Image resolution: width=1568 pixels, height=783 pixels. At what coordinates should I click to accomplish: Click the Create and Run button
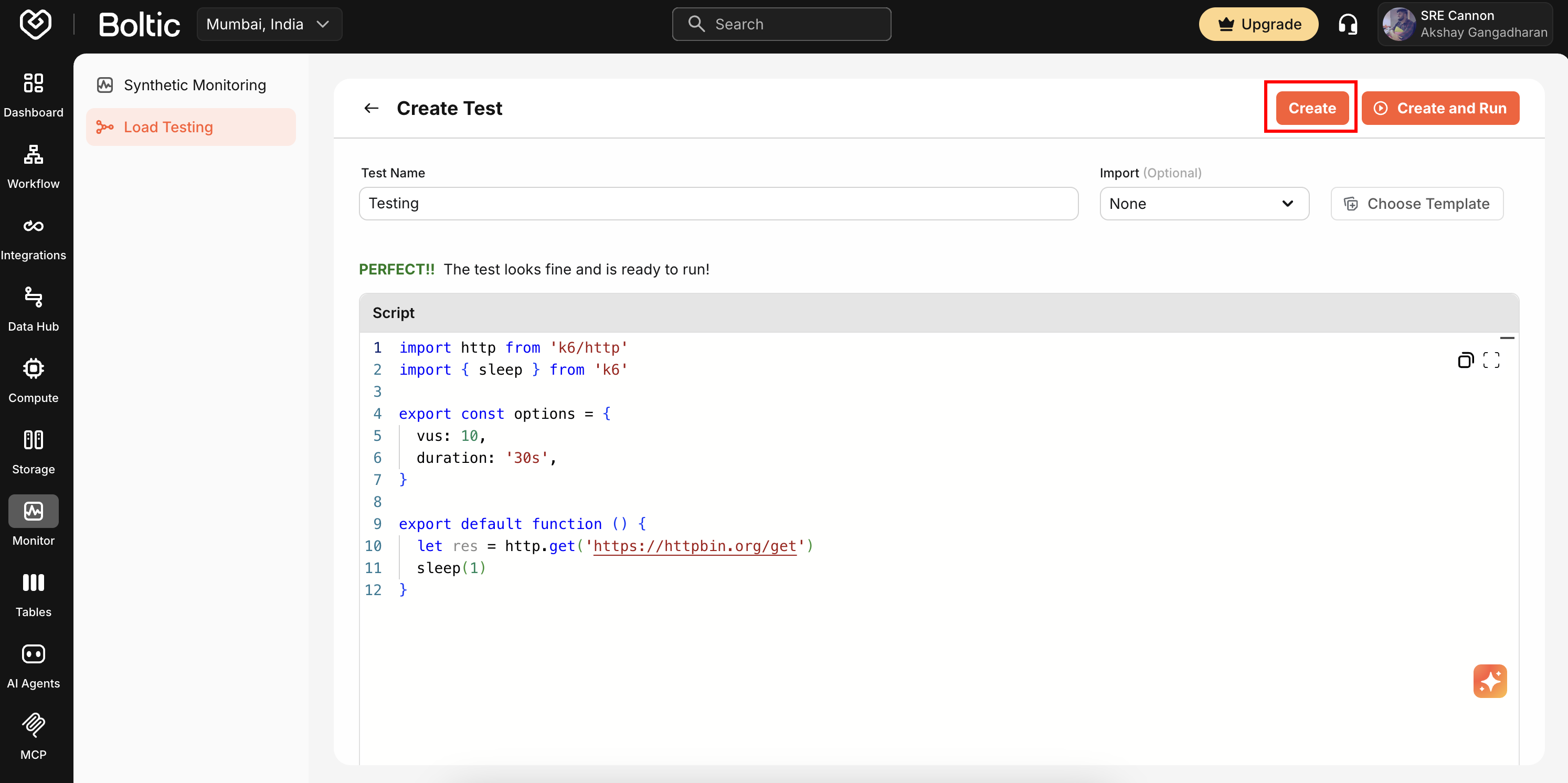(1439, 109)
